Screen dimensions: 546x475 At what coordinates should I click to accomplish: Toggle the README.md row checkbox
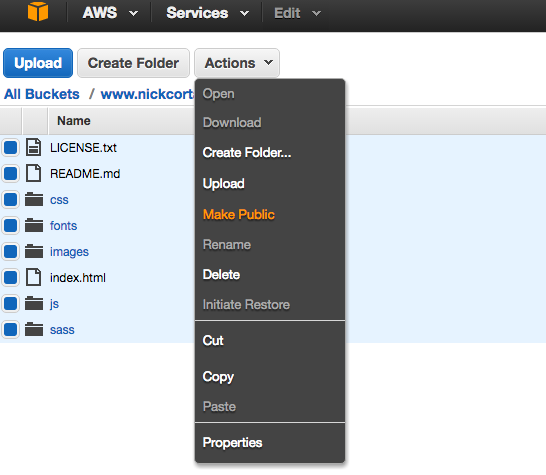10,173
